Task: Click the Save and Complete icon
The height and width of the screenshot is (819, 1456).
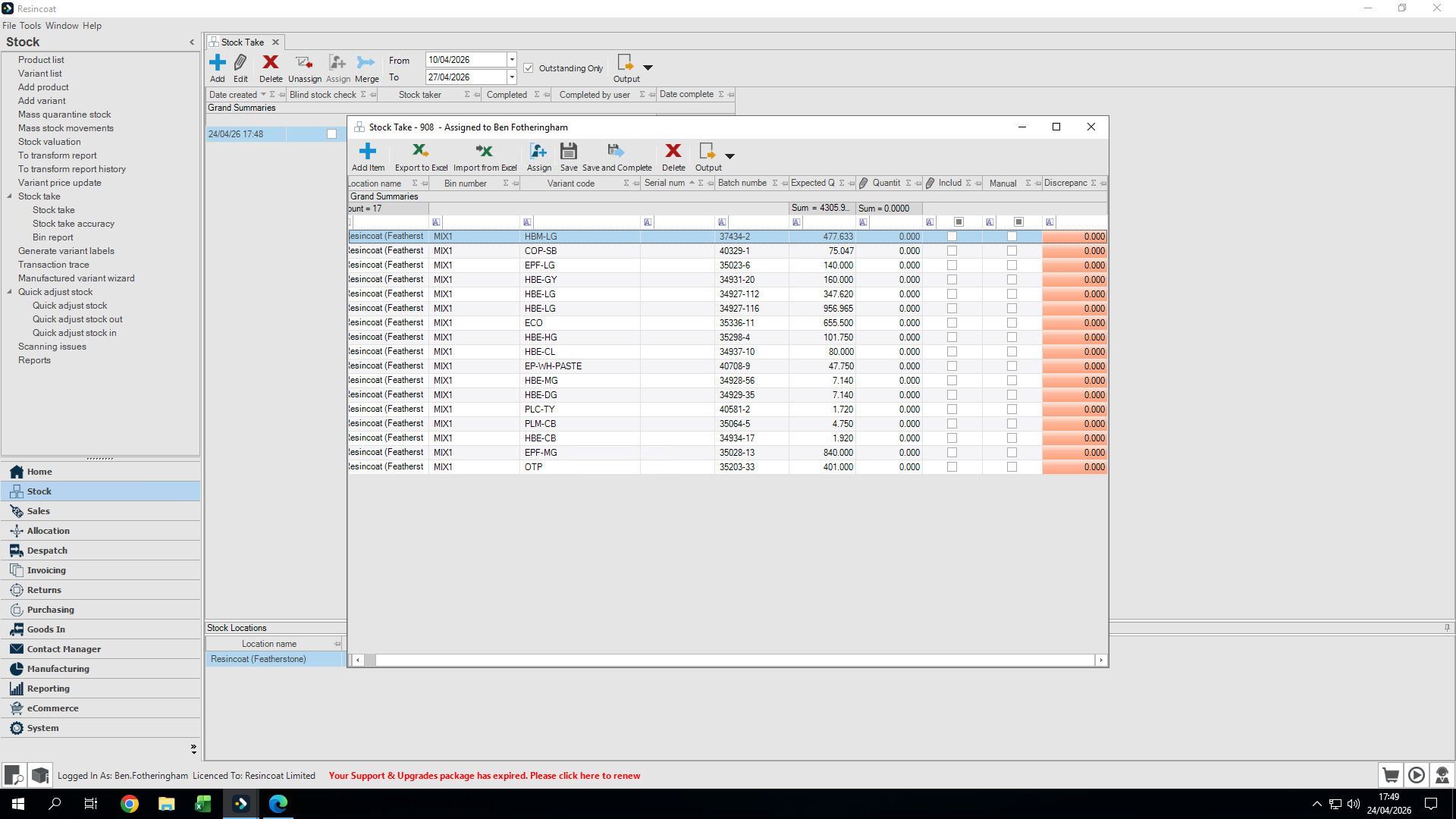Action: point(616,152)
